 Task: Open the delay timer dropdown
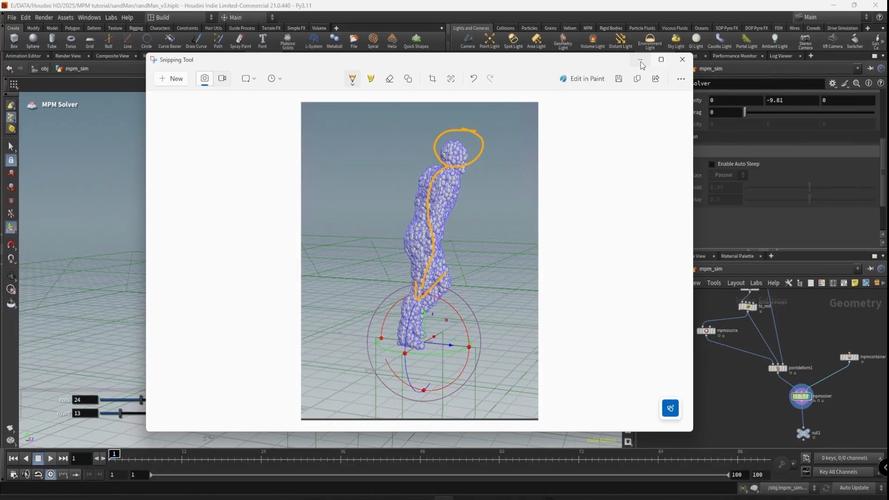pyautogui.click(x=275, y=78)
